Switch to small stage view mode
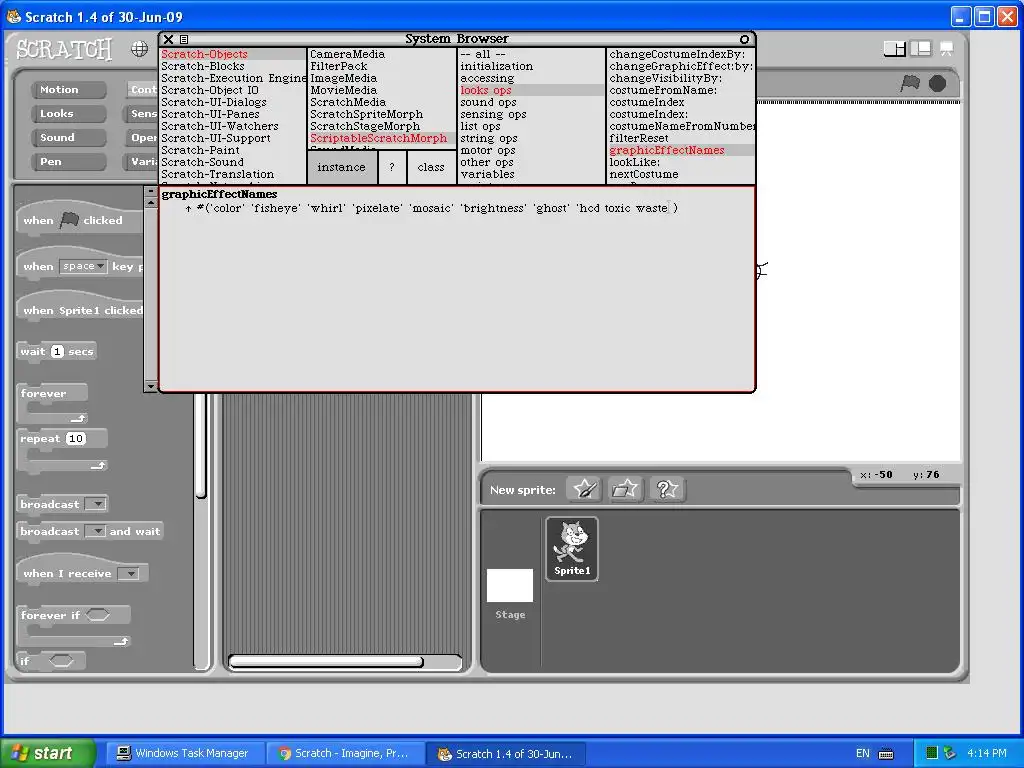This screenshot has width=1024, height=768. point(895,48)
